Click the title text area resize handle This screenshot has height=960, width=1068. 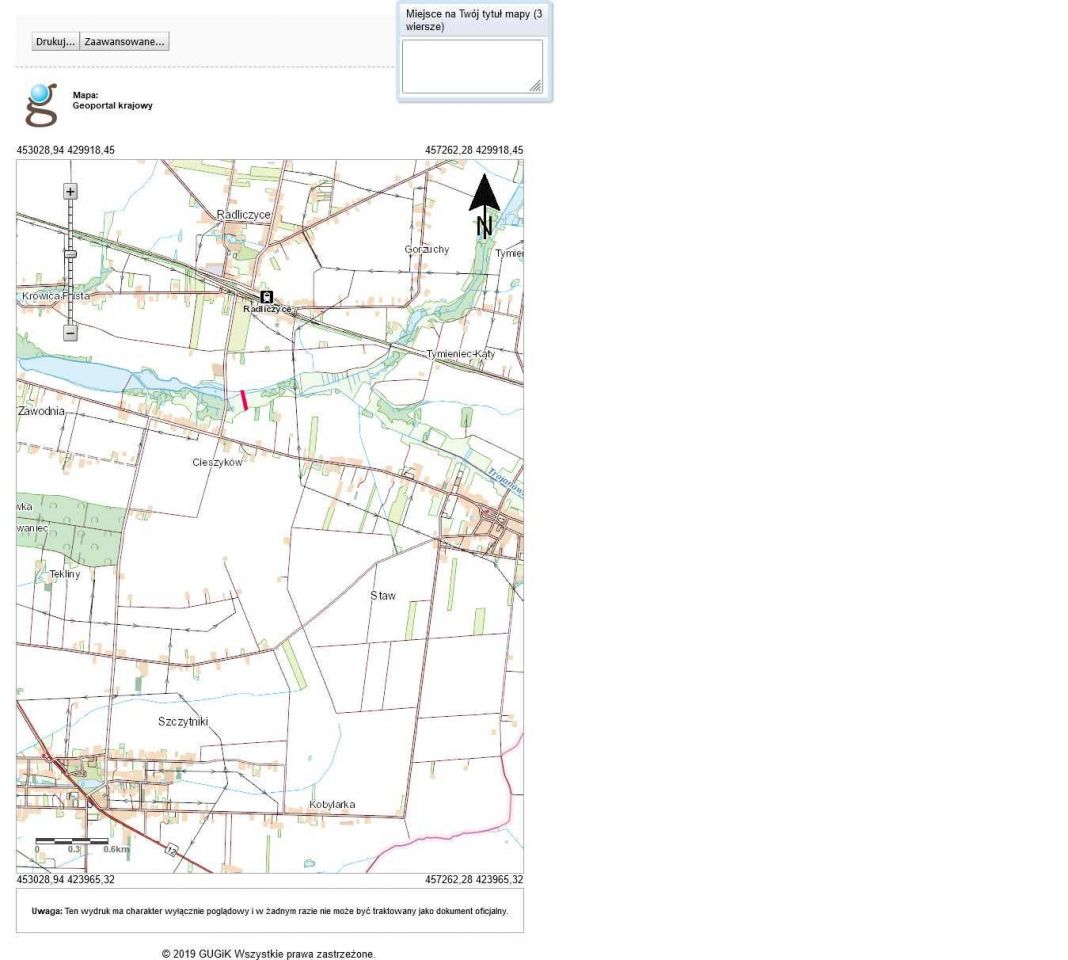click(x=536, y=87)
